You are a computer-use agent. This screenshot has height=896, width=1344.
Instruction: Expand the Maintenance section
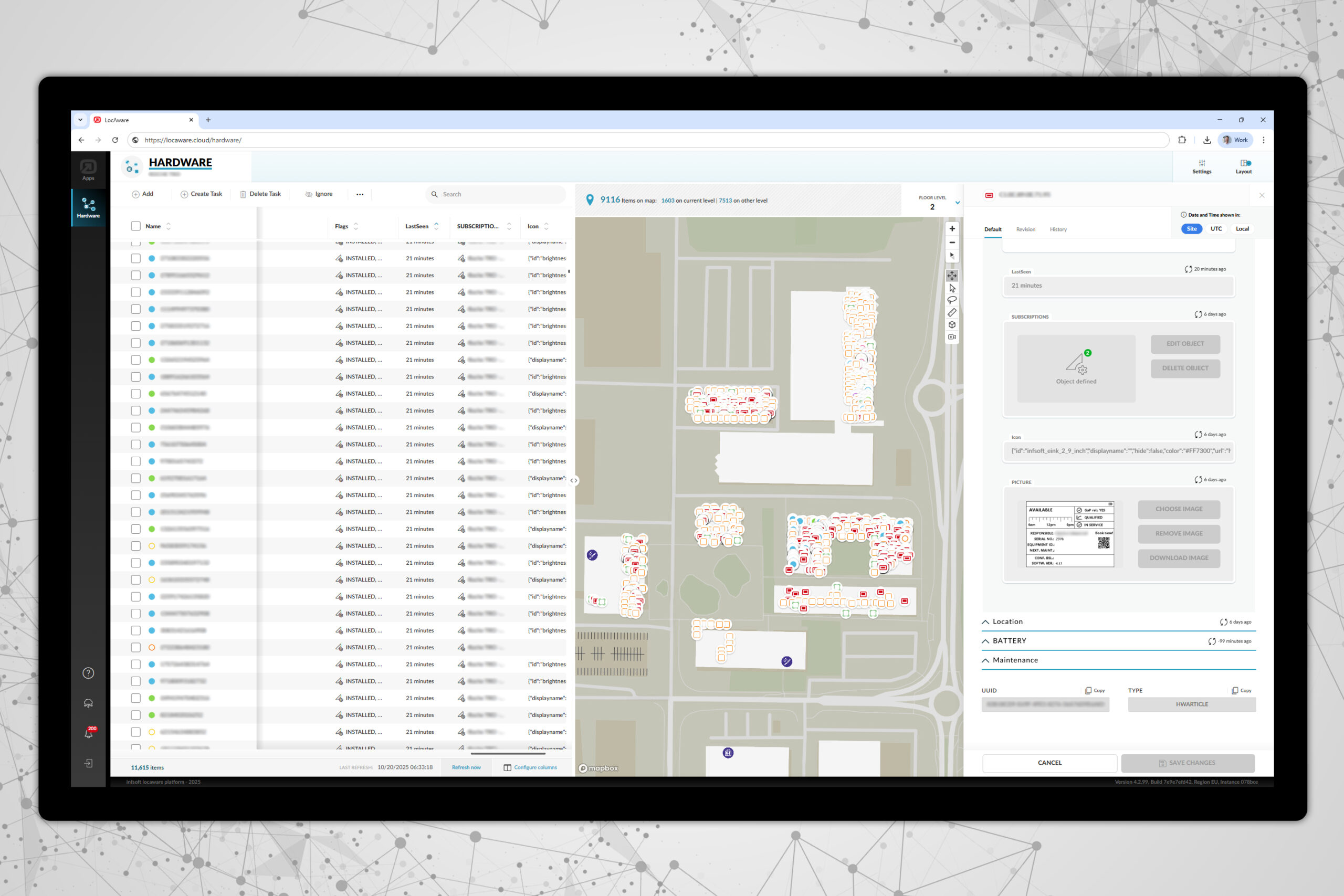click(1015, 660)
